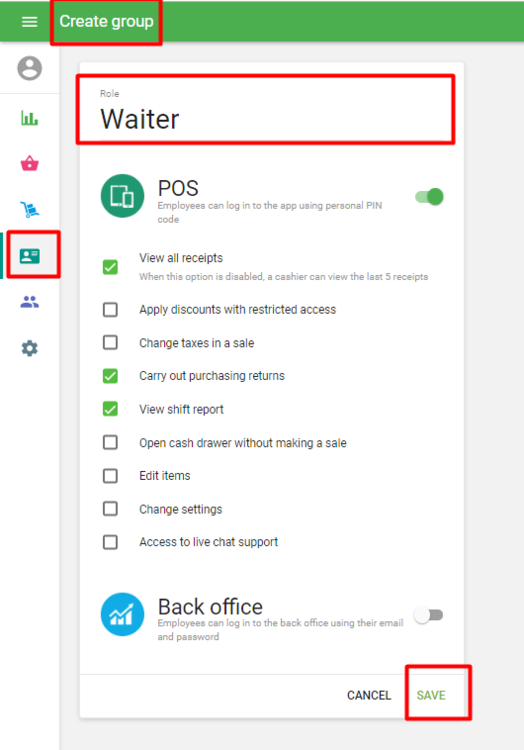Viewport: 524px width, 750px height.
Task: Uncheck Carry out purchasing returns
Action: pos(110,376)
